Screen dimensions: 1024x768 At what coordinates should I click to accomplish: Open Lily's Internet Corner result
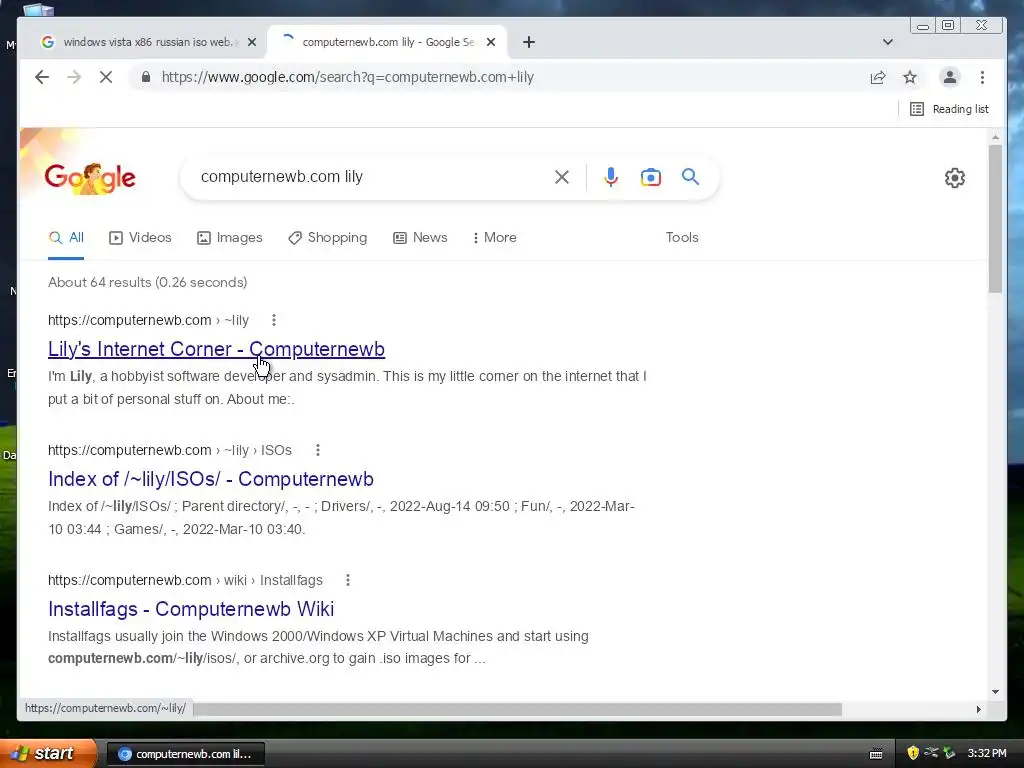tap(216, 349)
